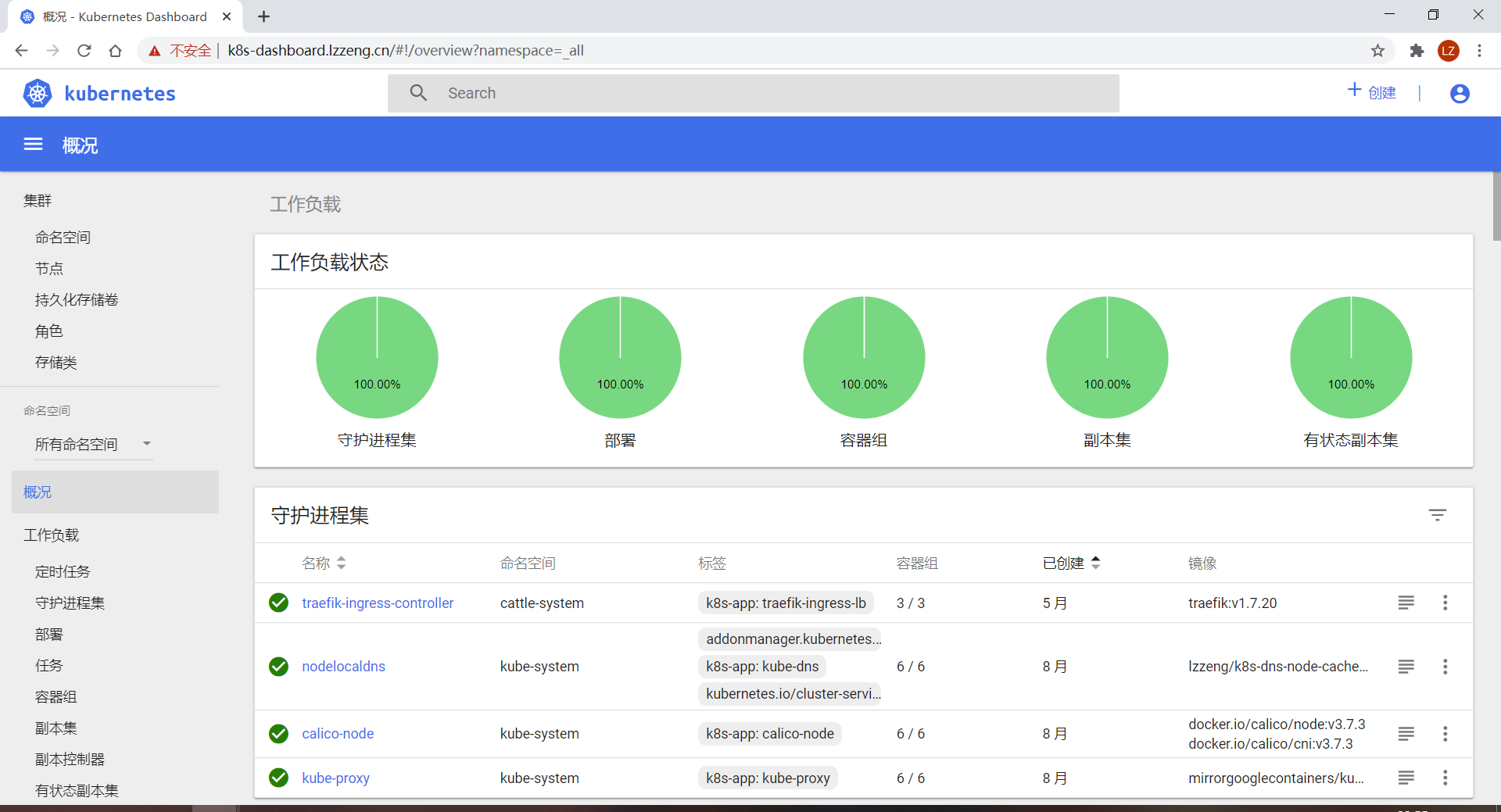Image resolution: width=1501 pixels, height=812 pixels.
Task: Open 集群 section in sidebar
Action: [38, 201]
